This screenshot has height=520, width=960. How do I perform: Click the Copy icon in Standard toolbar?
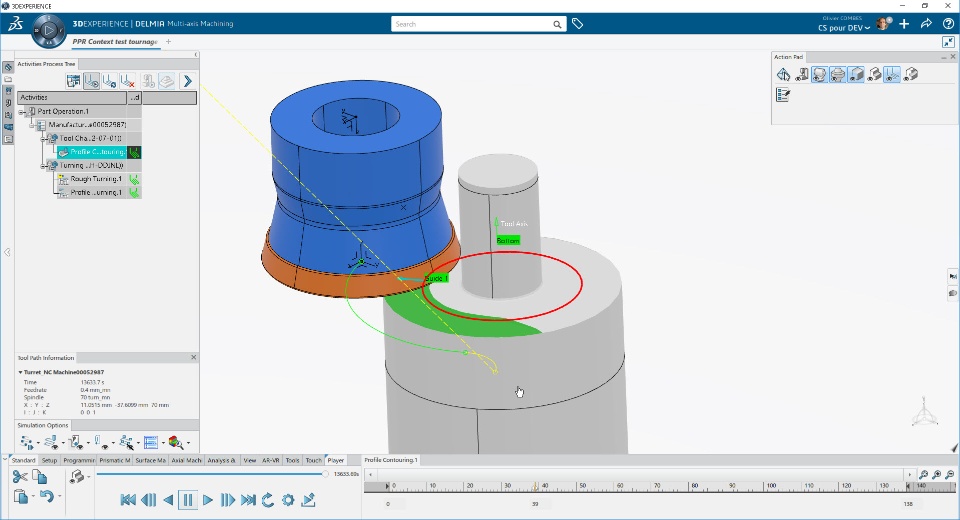[40, 477]
